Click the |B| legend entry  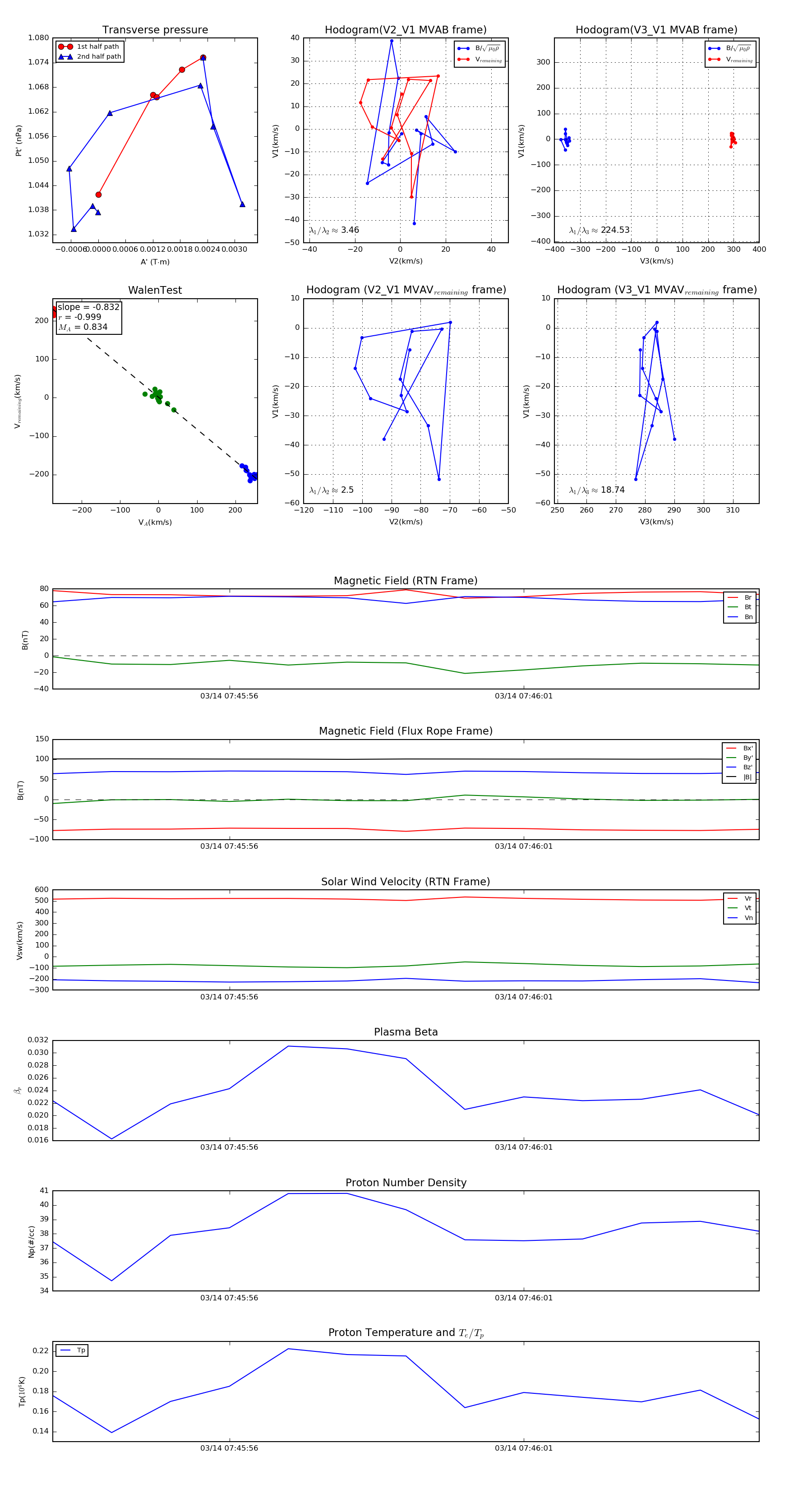[740, 777]
